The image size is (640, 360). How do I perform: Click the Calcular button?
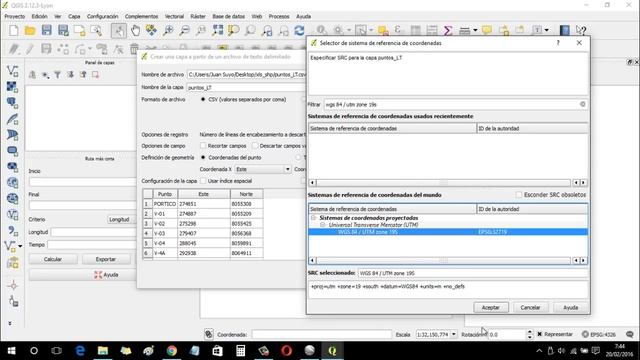point(53,259)
